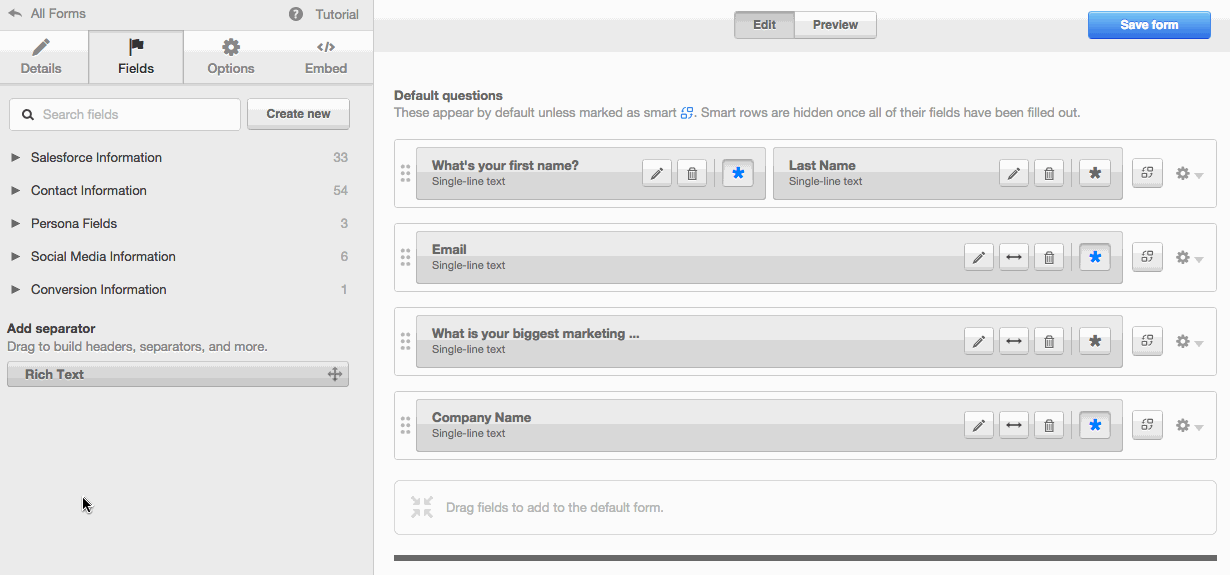This screenshot has height=575, width=1230.
Task: Toggle required star on biggest marketing field
Action: pyautogui.click(x=1095, y=341)
